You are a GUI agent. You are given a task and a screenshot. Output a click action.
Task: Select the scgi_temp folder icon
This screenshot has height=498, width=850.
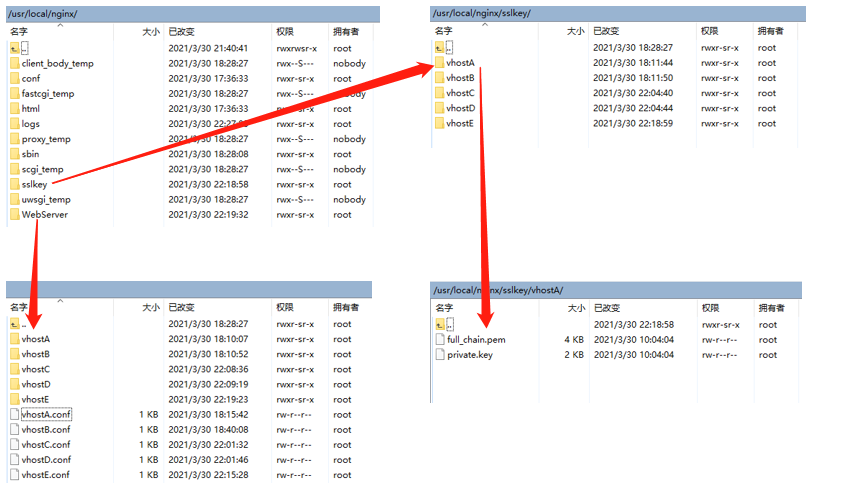click(15, 170)
